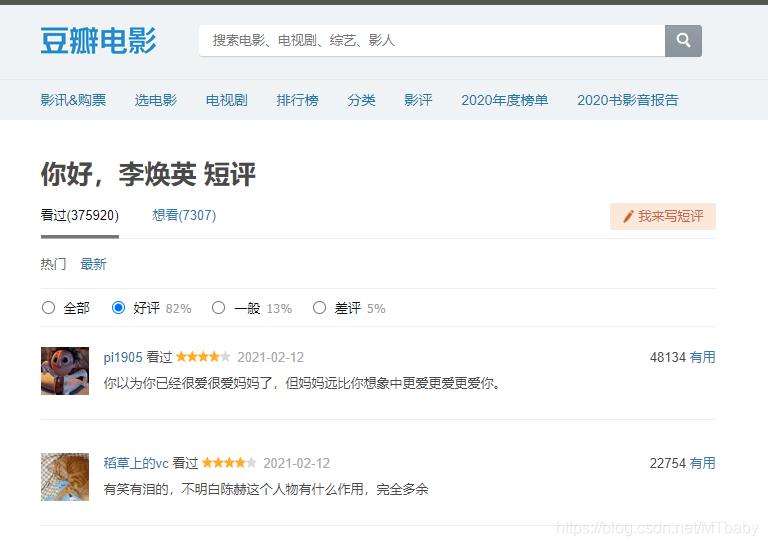The height and width of the screenshot is (546, 768).
Task: Click the 82% positive rating text
Action: (x=178, y=309)
